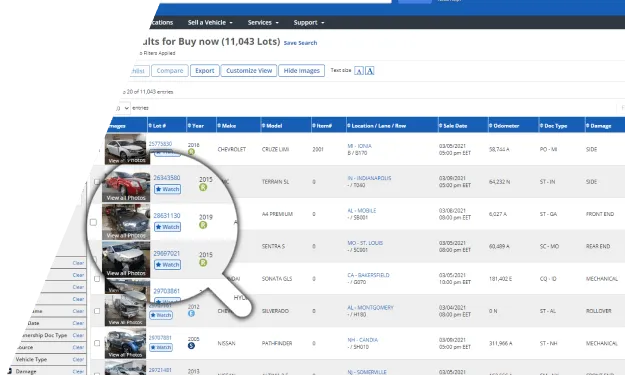625x375 pixels.
Task: Sort by Location / Lane / Row arrows
Action: pos(349,126)
